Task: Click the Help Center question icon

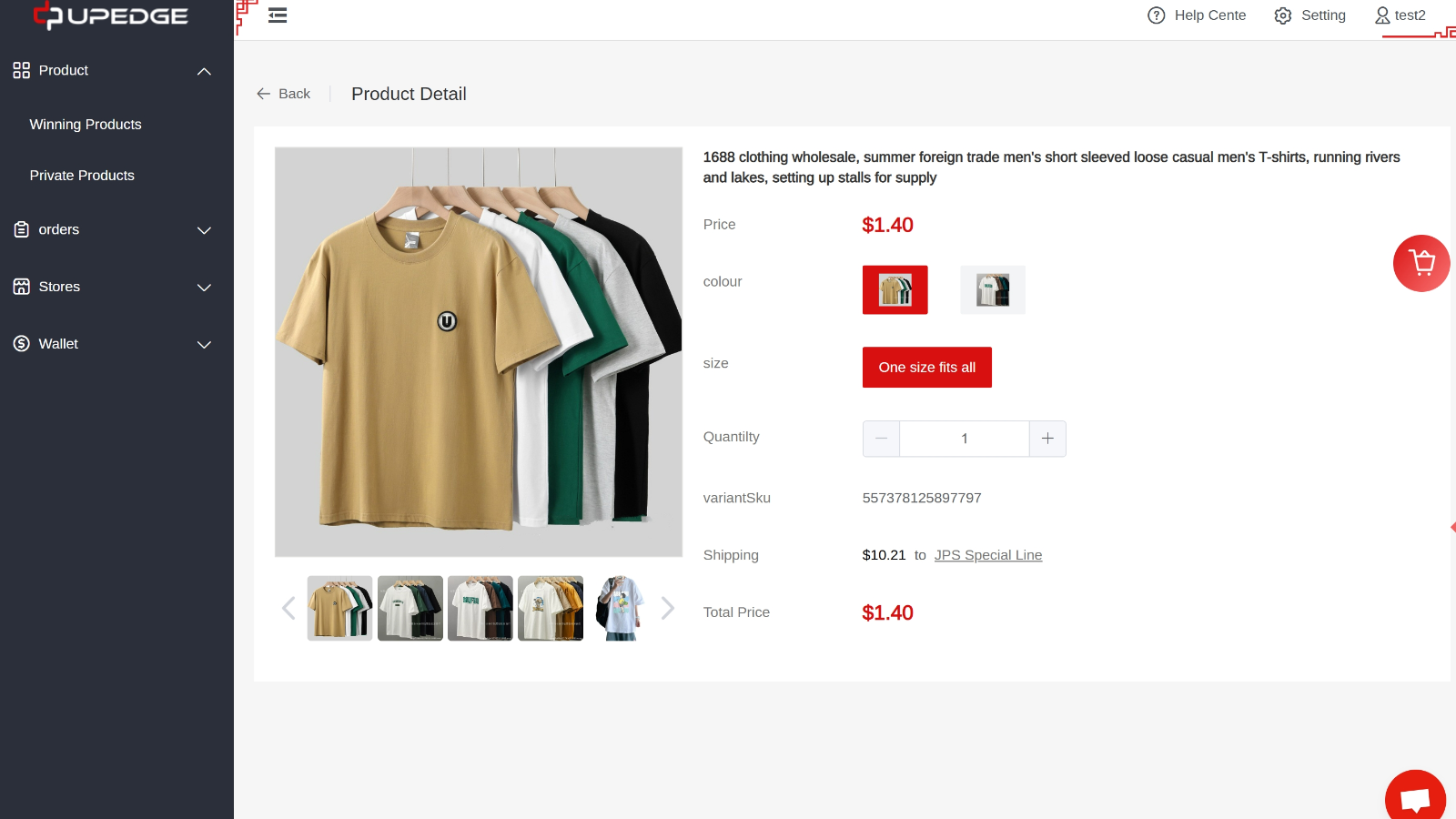Action: point(1156,15)
